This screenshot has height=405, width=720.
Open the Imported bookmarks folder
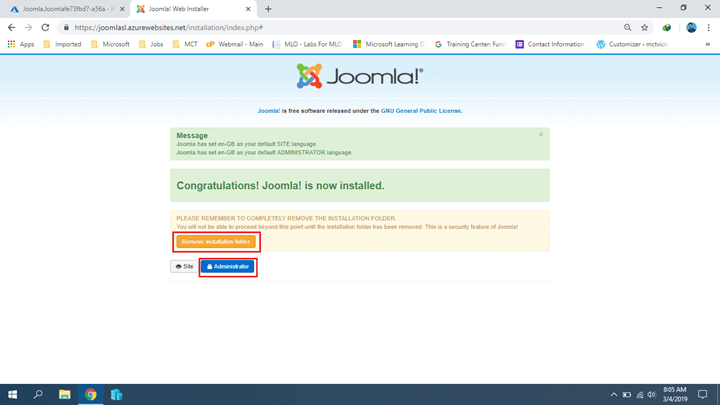62,44
